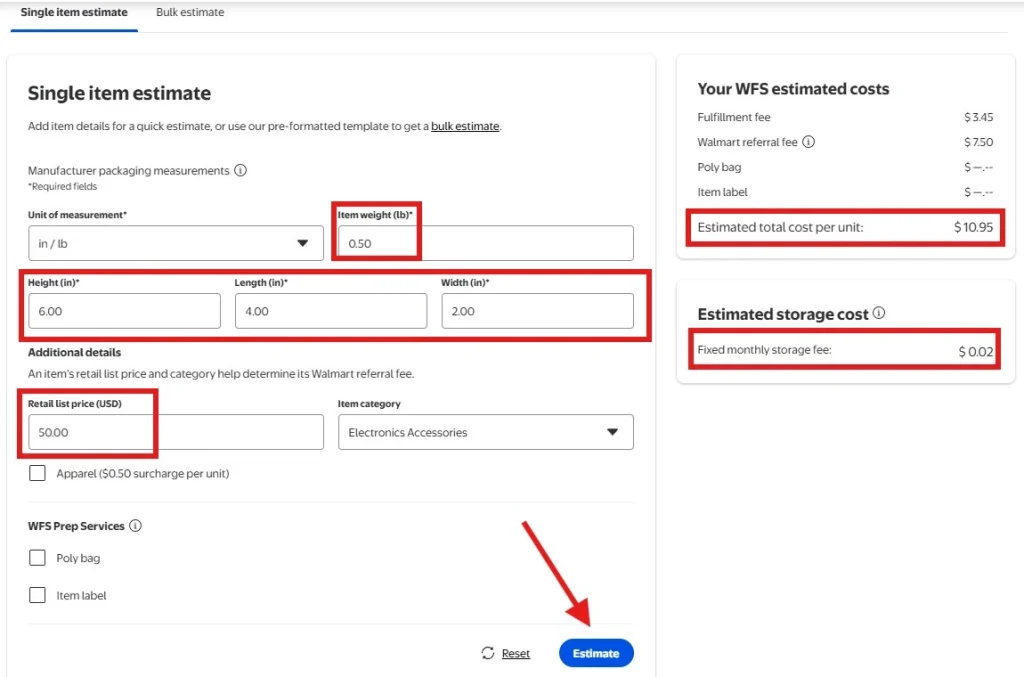The width and height of the screenshot is (1024, 677).
Task: Click the Your WFS estimated costs heading
Action: (x=793, y=89)
